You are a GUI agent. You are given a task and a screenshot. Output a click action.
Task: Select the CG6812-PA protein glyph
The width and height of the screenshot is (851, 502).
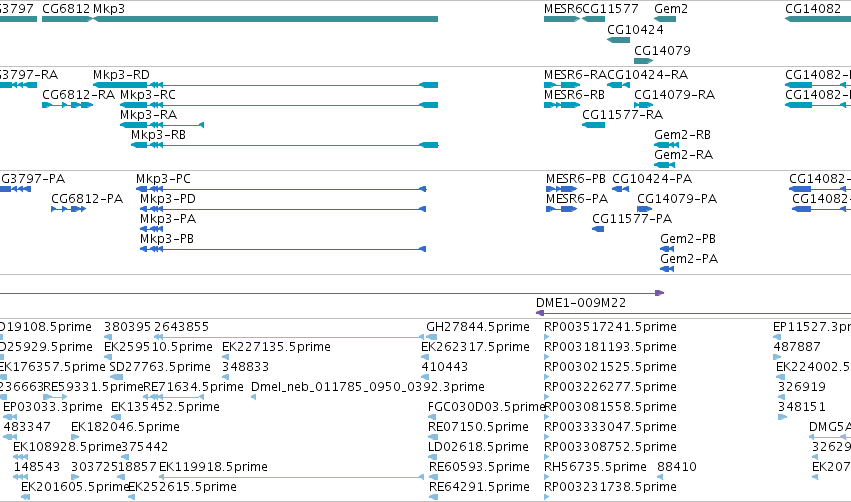click(68, 209)
